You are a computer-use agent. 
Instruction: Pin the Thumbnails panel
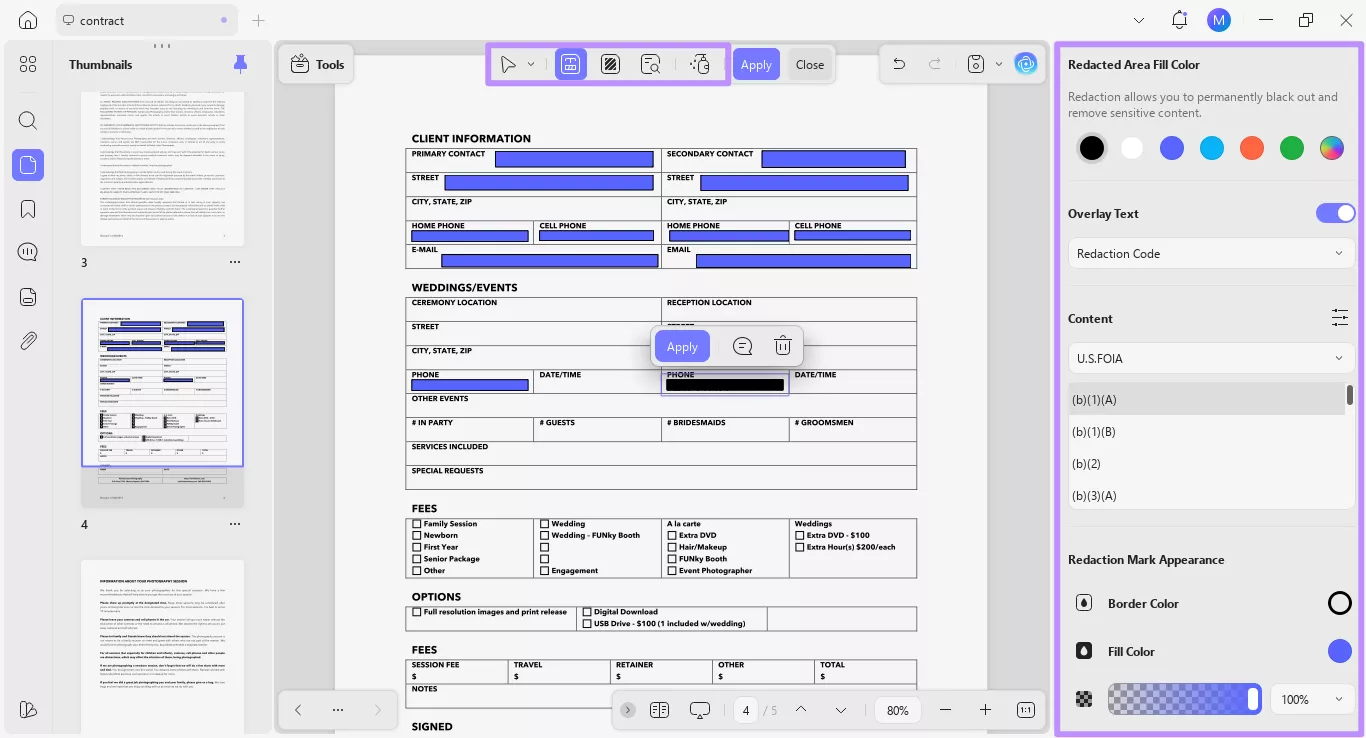[240, 65]
